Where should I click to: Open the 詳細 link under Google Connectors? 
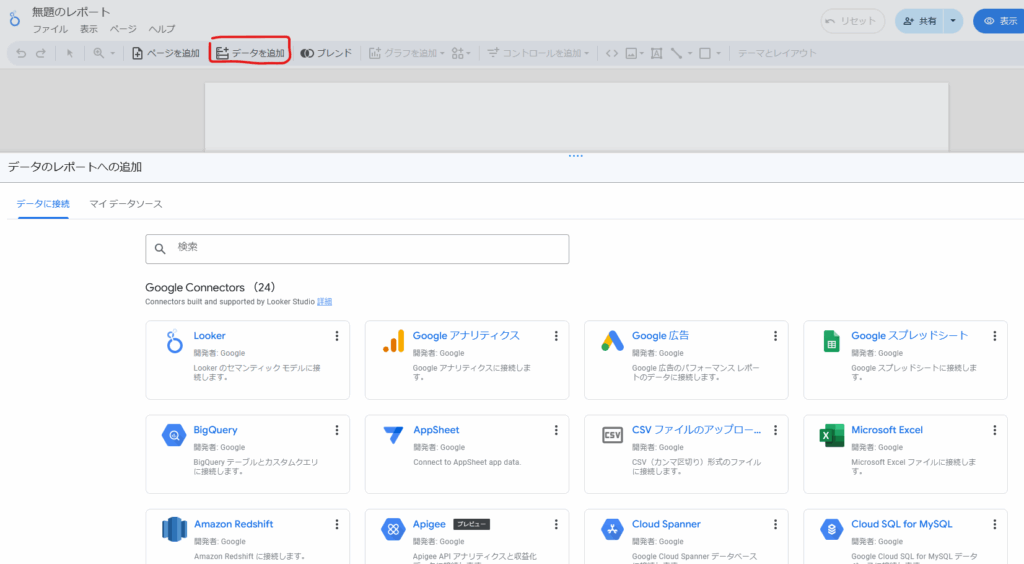pos(324,301)
